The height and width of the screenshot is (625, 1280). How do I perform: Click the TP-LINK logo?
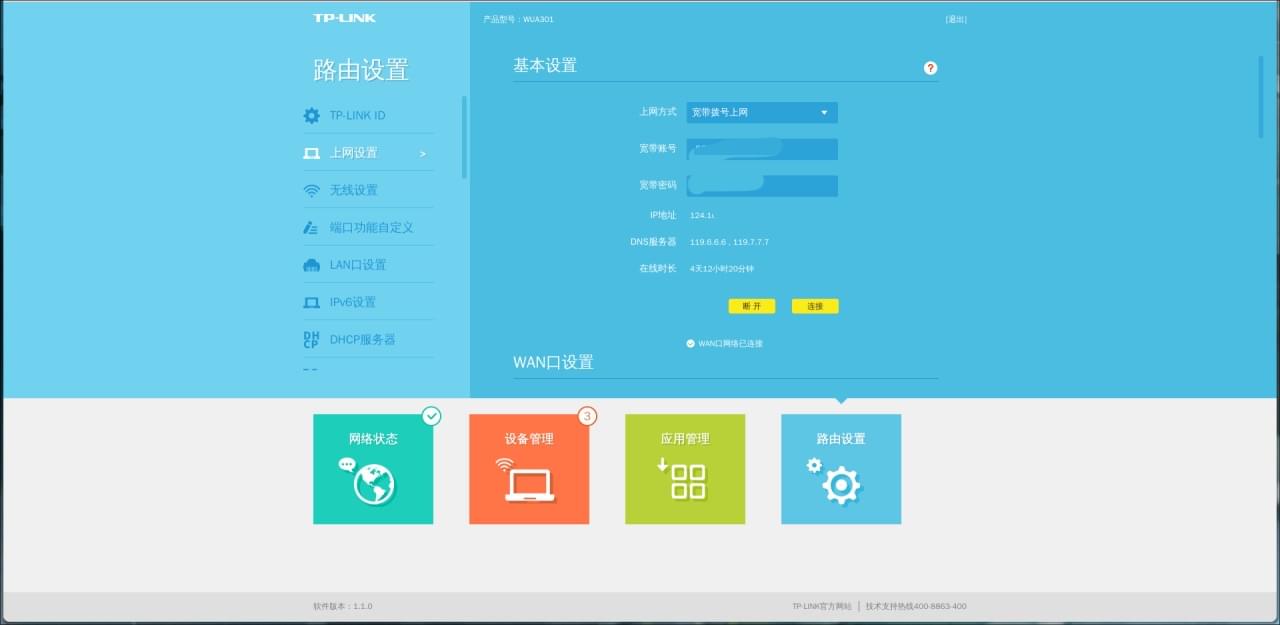coord(344,18)
